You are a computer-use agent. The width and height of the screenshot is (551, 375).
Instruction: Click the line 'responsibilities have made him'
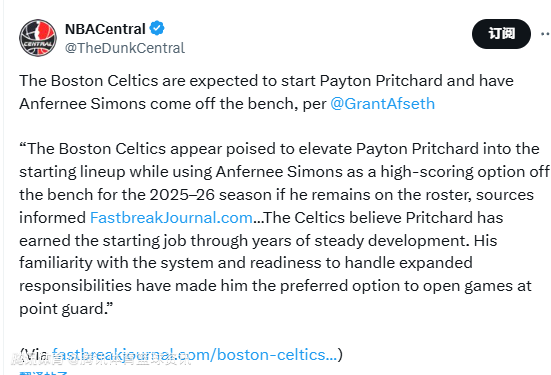(275, 286)
